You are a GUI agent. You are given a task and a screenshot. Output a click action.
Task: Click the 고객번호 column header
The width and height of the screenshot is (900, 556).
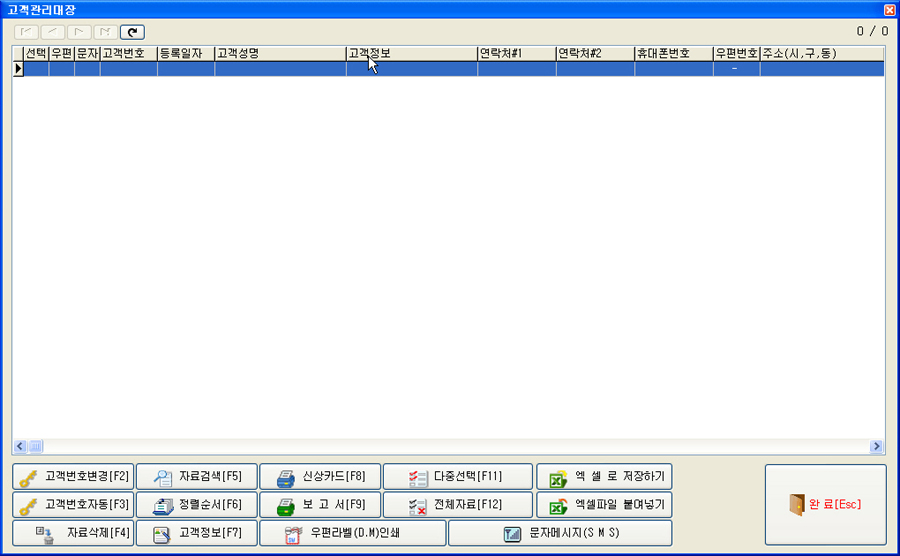click(x=129, y=53)
